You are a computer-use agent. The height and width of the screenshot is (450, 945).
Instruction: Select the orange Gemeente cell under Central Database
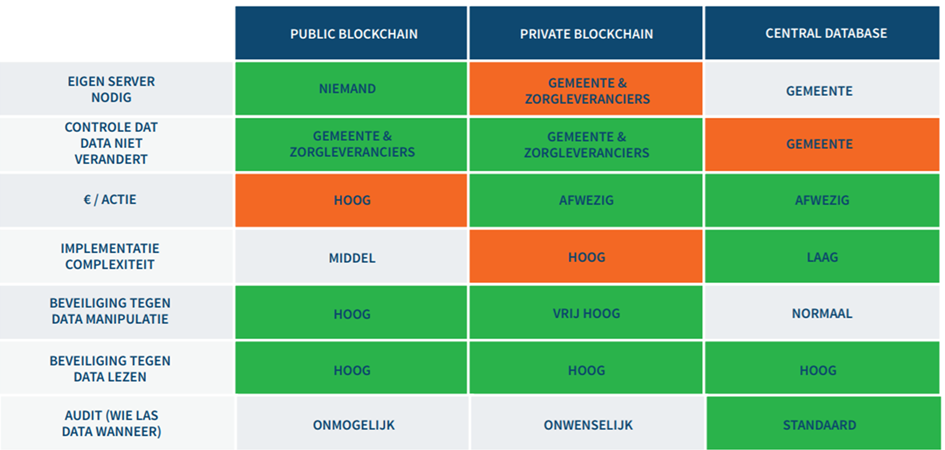click(x=819, y=144)
